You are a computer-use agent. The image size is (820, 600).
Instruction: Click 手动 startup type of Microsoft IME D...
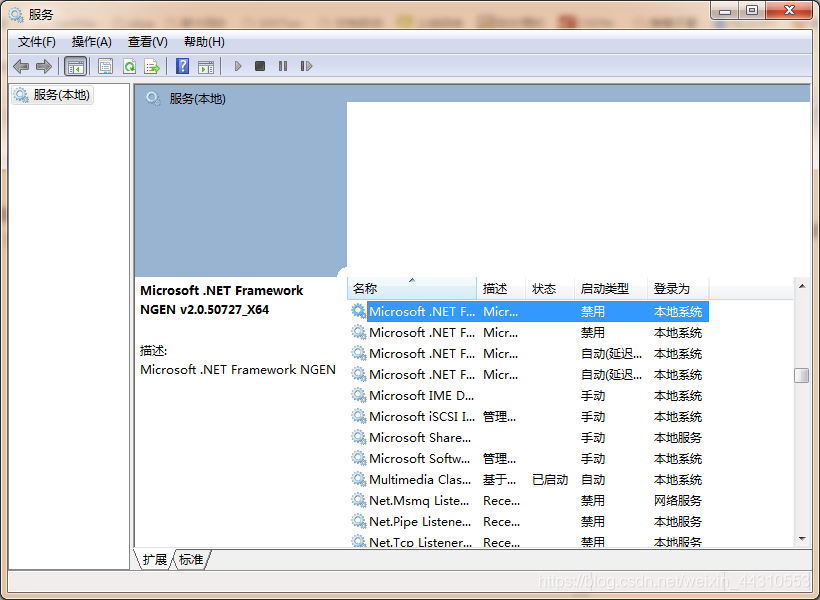tap(593, 395)
